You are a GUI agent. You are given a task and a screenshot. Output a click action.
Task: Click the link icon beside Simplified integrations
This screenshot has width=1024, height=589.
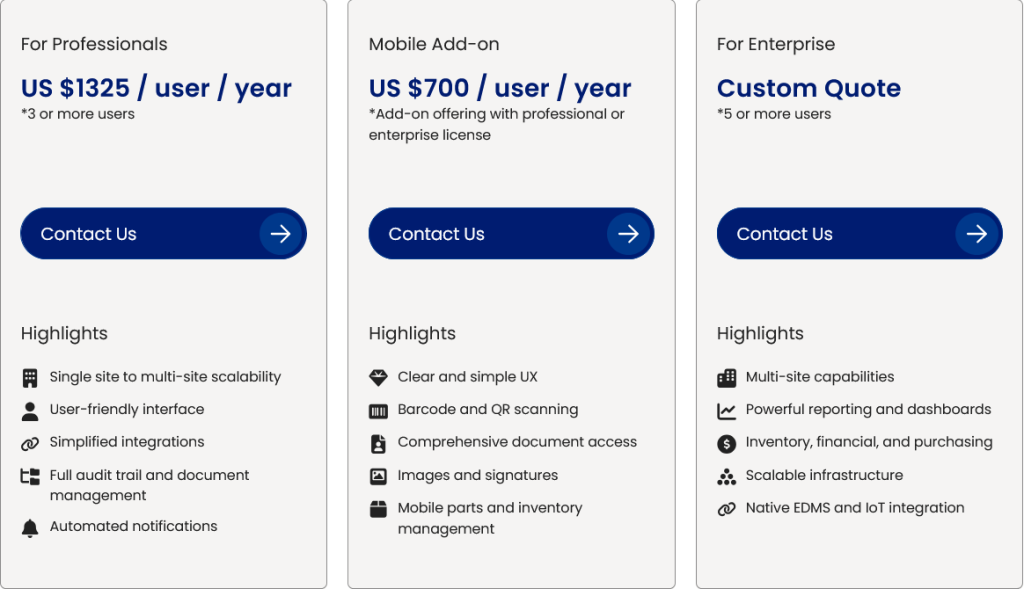[x=30, y=443]
